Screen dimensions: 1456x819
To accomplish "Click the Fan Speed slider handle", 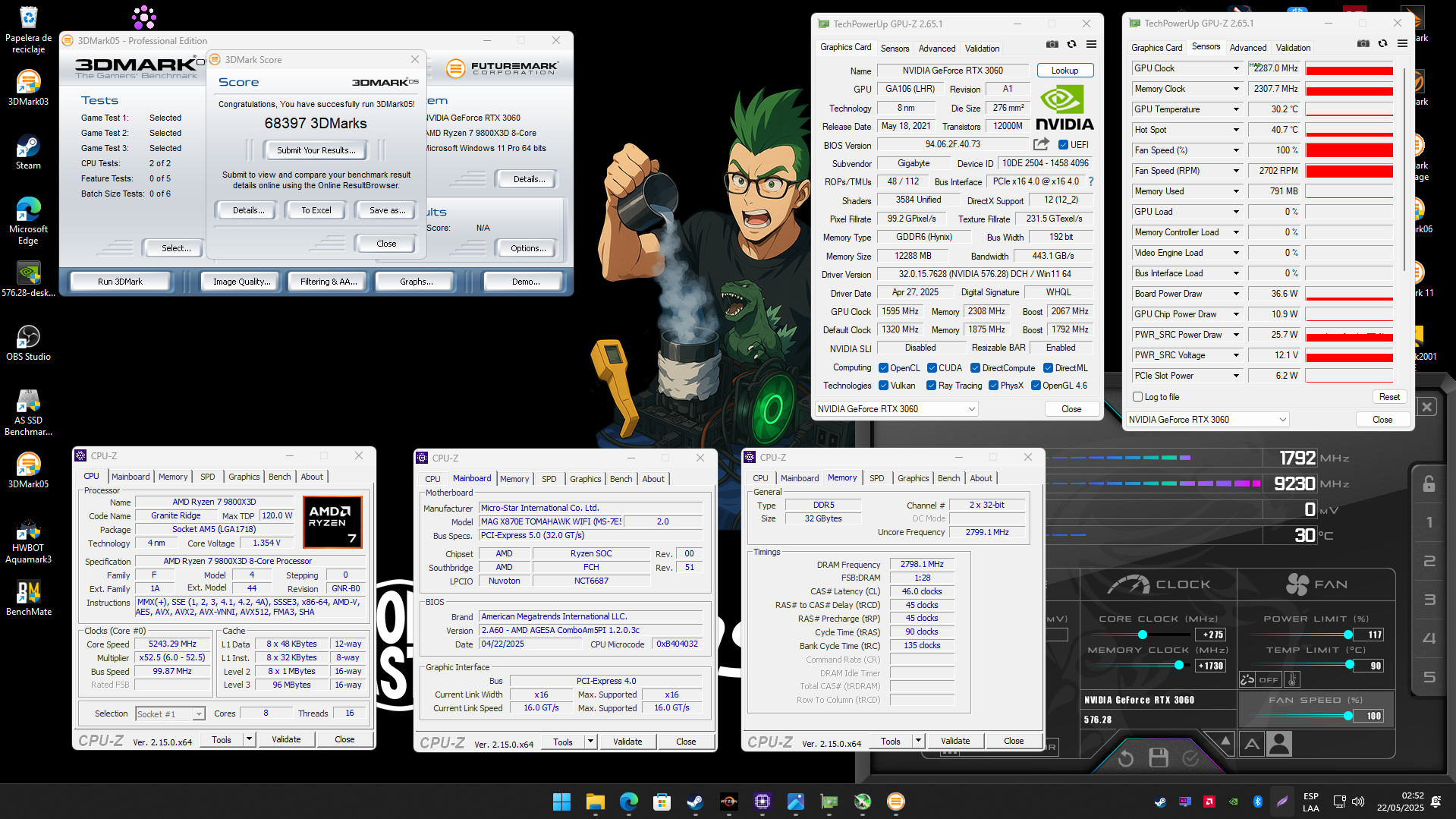I will pos(1348,716).
